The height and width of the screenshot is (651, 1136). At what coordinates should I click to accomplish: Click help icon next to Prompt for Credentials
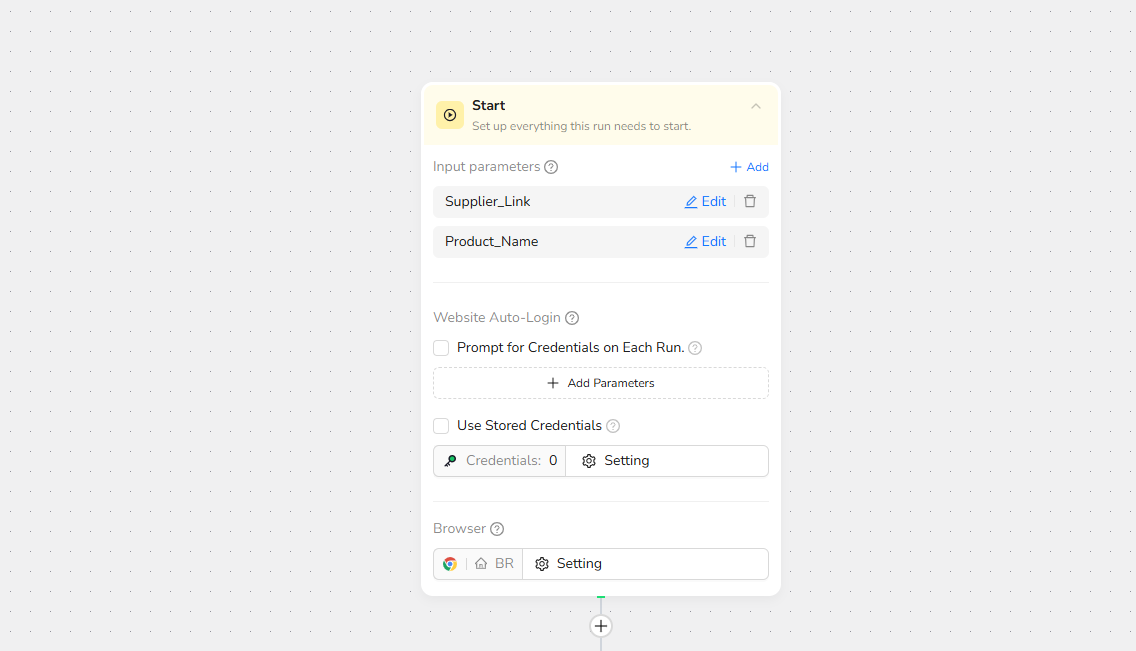(x=695, y=348)
